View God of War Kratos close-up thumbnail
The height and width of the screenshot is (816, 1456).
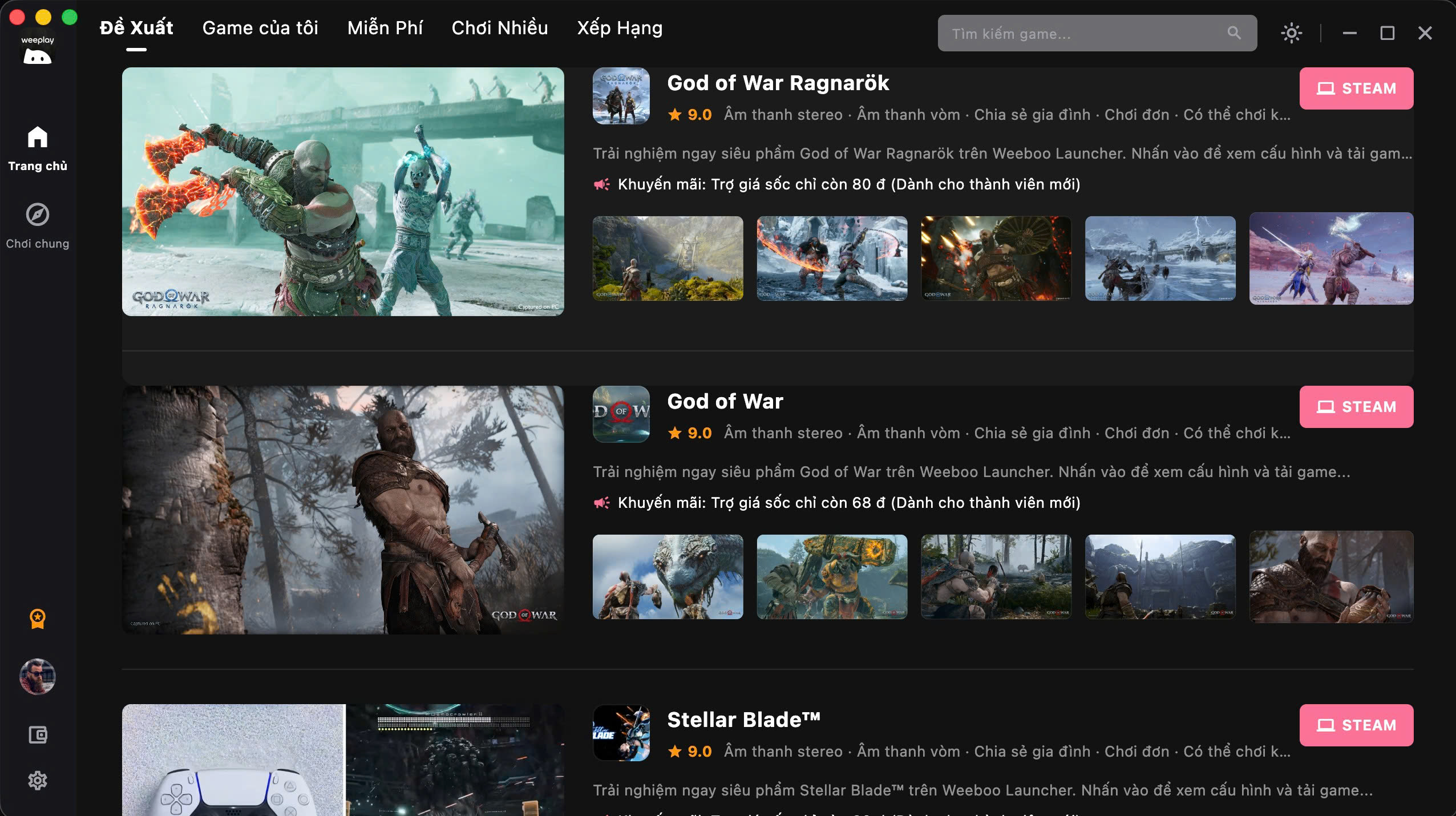pyautogui.click(x=1332, y=577)
